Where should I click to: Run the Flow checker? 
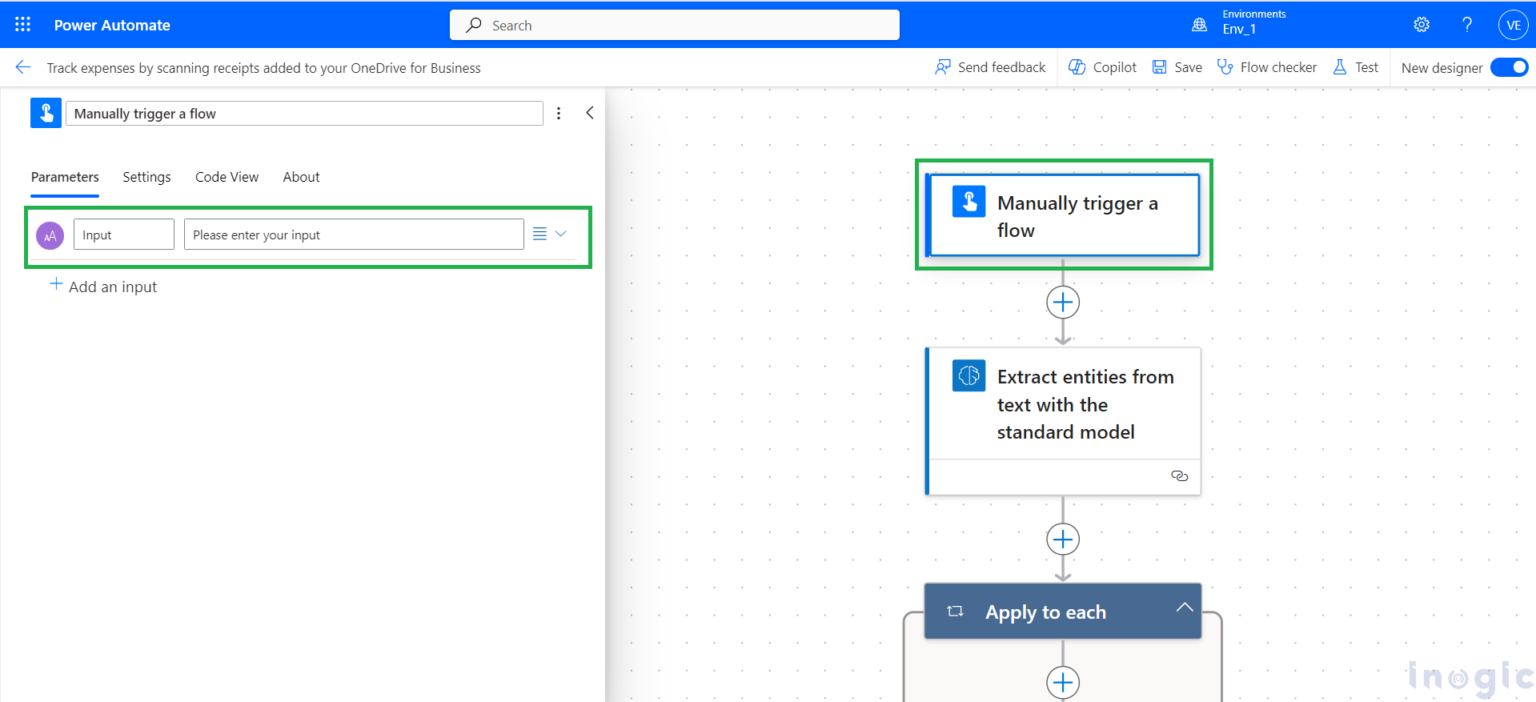pyautogui.click(x=1267, y=67)
